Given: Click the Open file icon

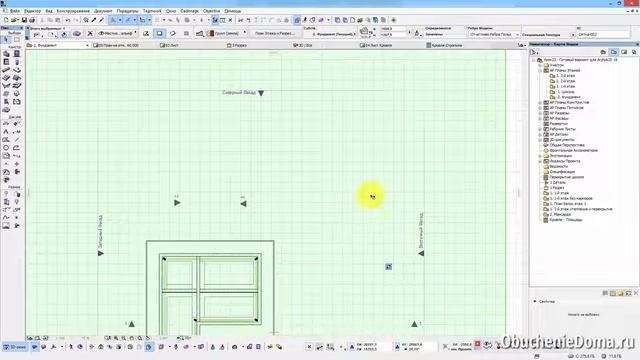Looking at the screenshot, I should pyautogui.click(x=14, y=20).
